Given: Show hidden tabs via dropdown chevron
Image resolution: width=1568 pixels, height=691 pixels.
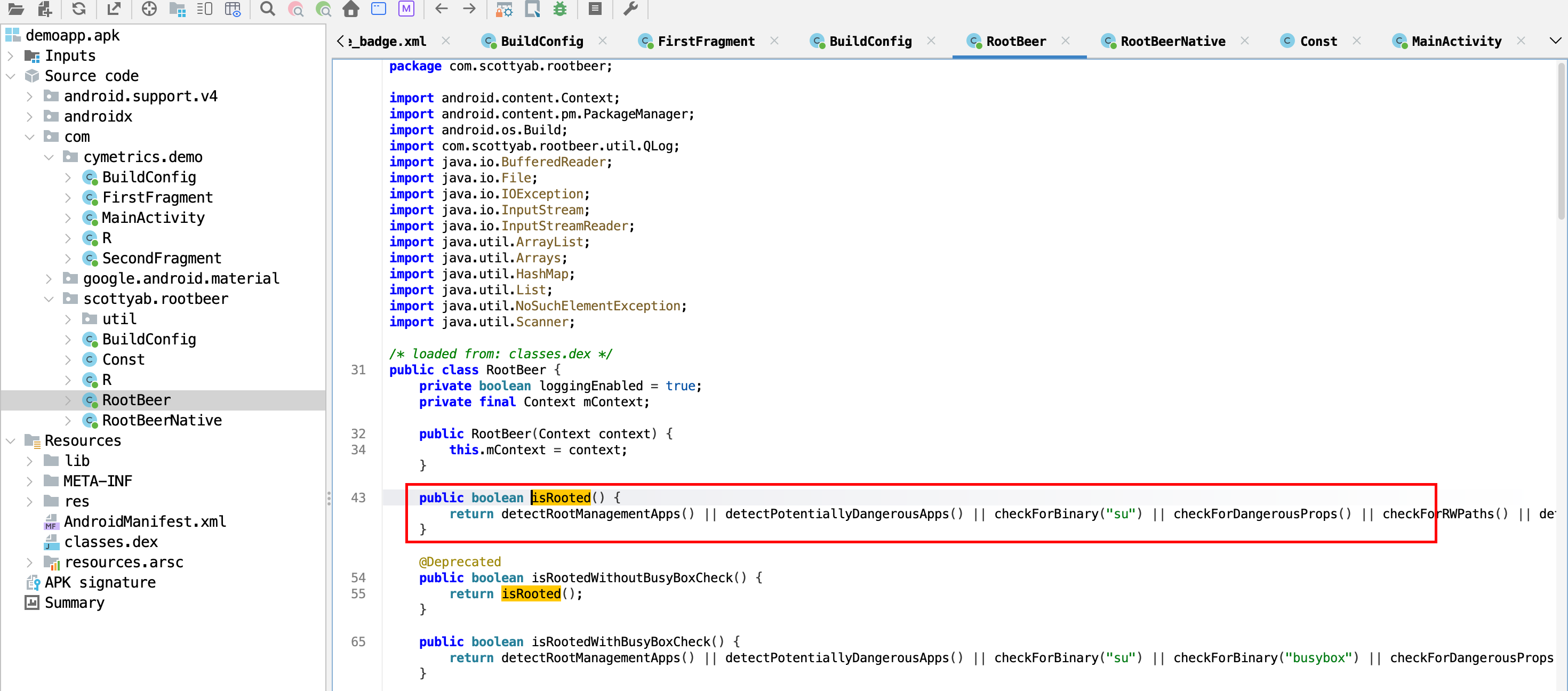Looking at the screenshot, I should click(x=1555, y=41).
